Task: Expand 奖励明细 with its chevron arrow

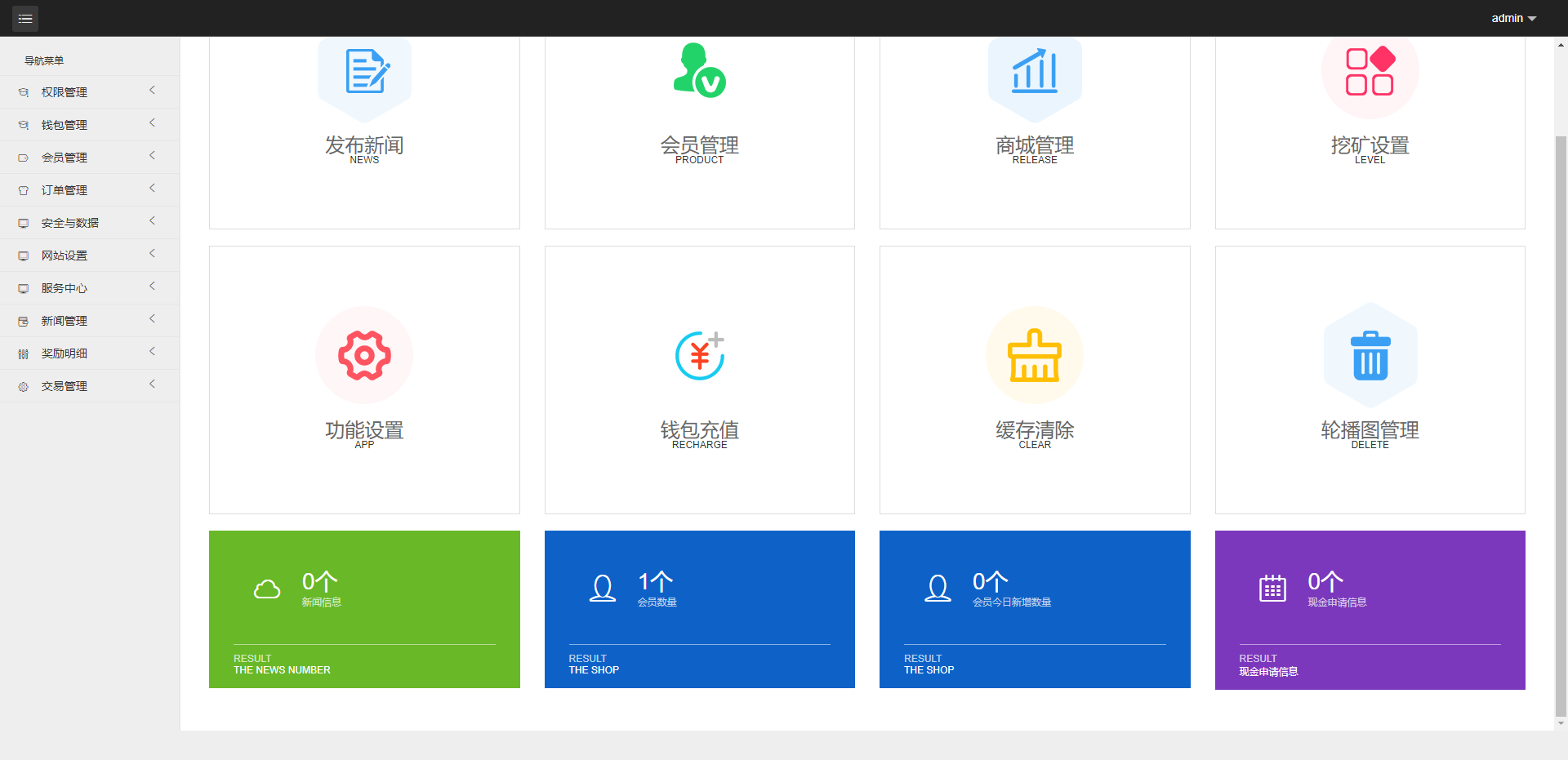Action: coord(152,352)
